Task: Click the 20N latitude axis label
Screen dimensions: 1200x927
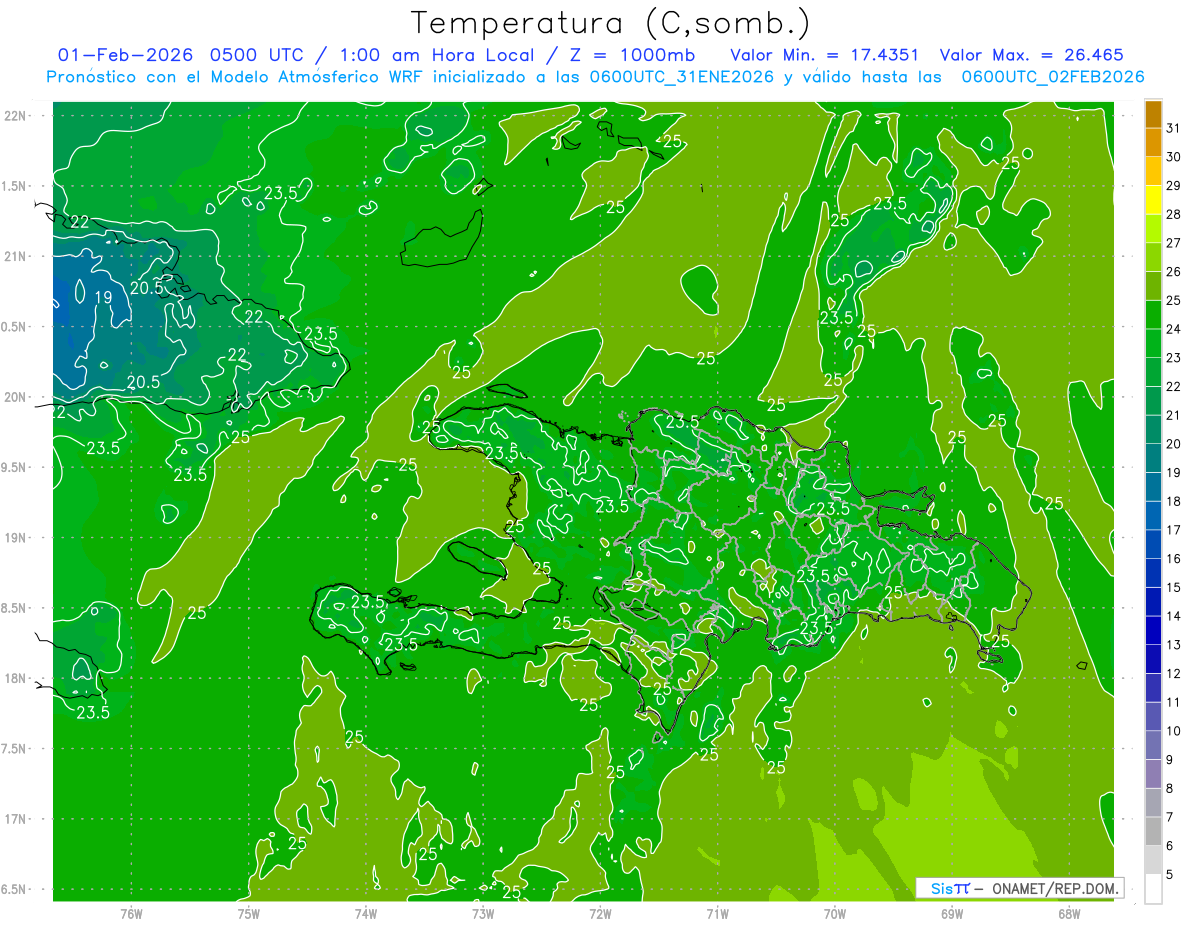Action: 16,397
